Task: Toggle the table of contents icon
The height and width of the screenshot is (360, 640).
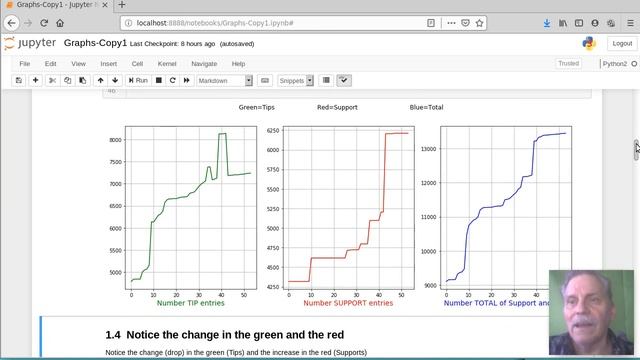Action: pos(326,80)
